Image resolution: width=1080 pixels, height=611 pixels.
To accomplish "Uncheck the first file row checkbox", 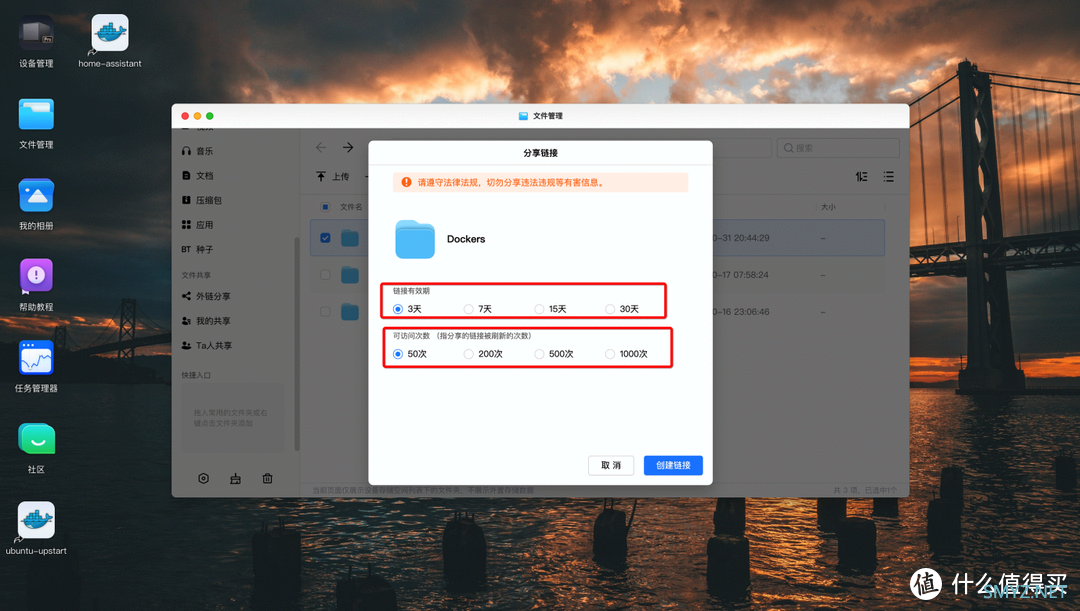I will [x=325, y=238].
